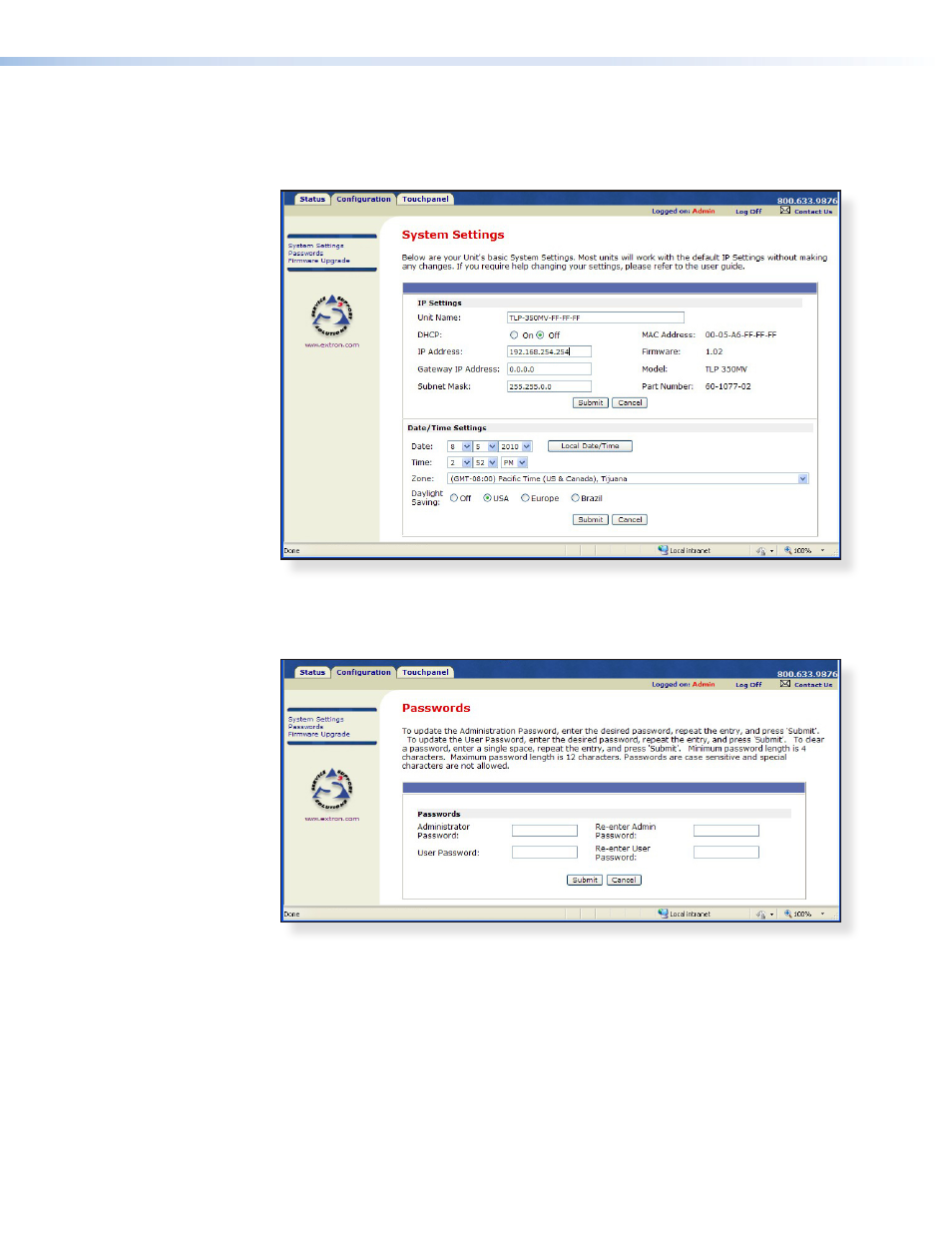Open zoom level dropdown arrow in Passwords window
952x1233 pixels.
click(822, 914)
